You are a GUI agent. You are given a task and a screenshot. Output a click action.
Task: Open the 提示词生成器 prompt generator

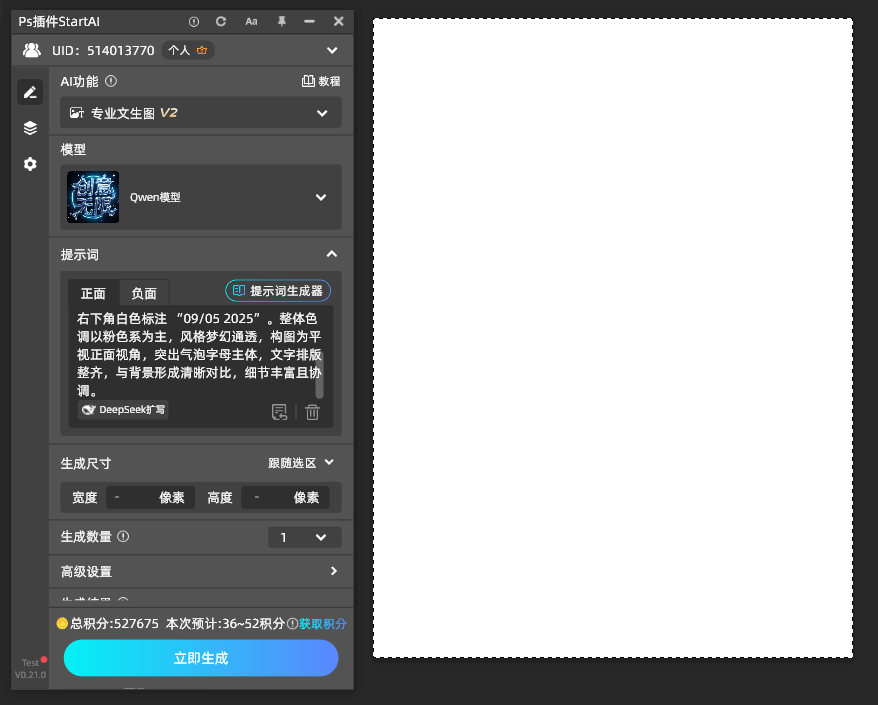click(x=277, y=290)
